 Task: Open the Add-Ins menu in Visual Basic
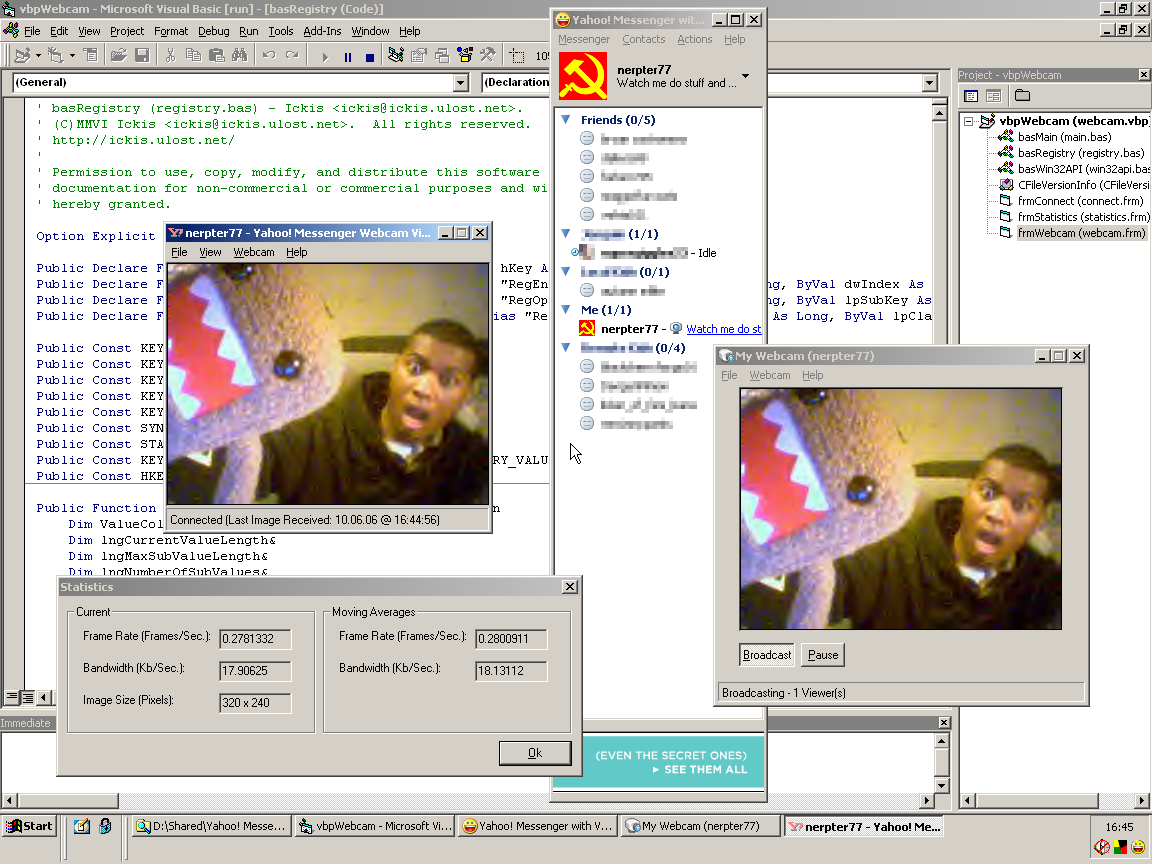click(323, 31)
